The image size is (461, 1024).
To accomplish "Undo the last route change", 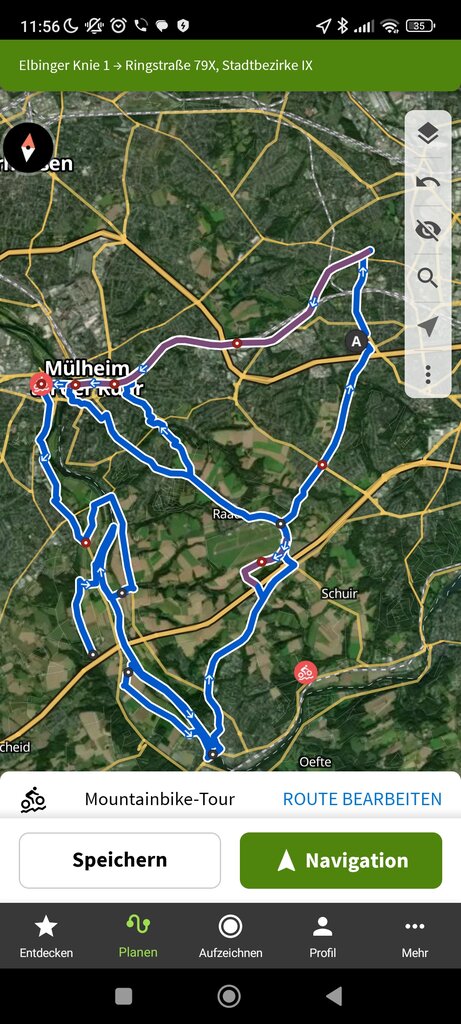I will [428, 182].
